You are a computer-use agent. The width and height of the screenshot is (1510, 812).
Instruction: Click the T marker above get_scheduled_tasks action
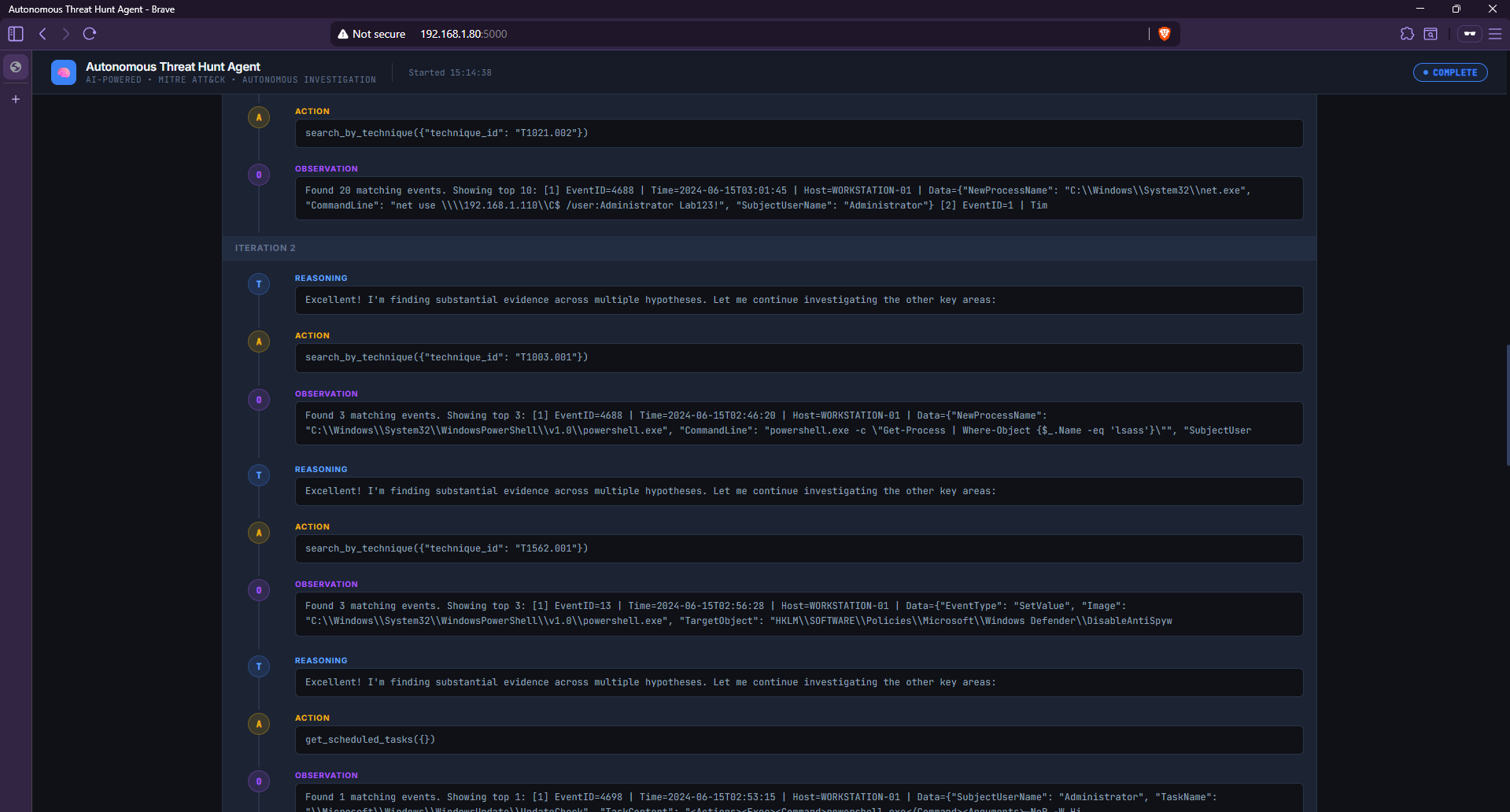259,666
